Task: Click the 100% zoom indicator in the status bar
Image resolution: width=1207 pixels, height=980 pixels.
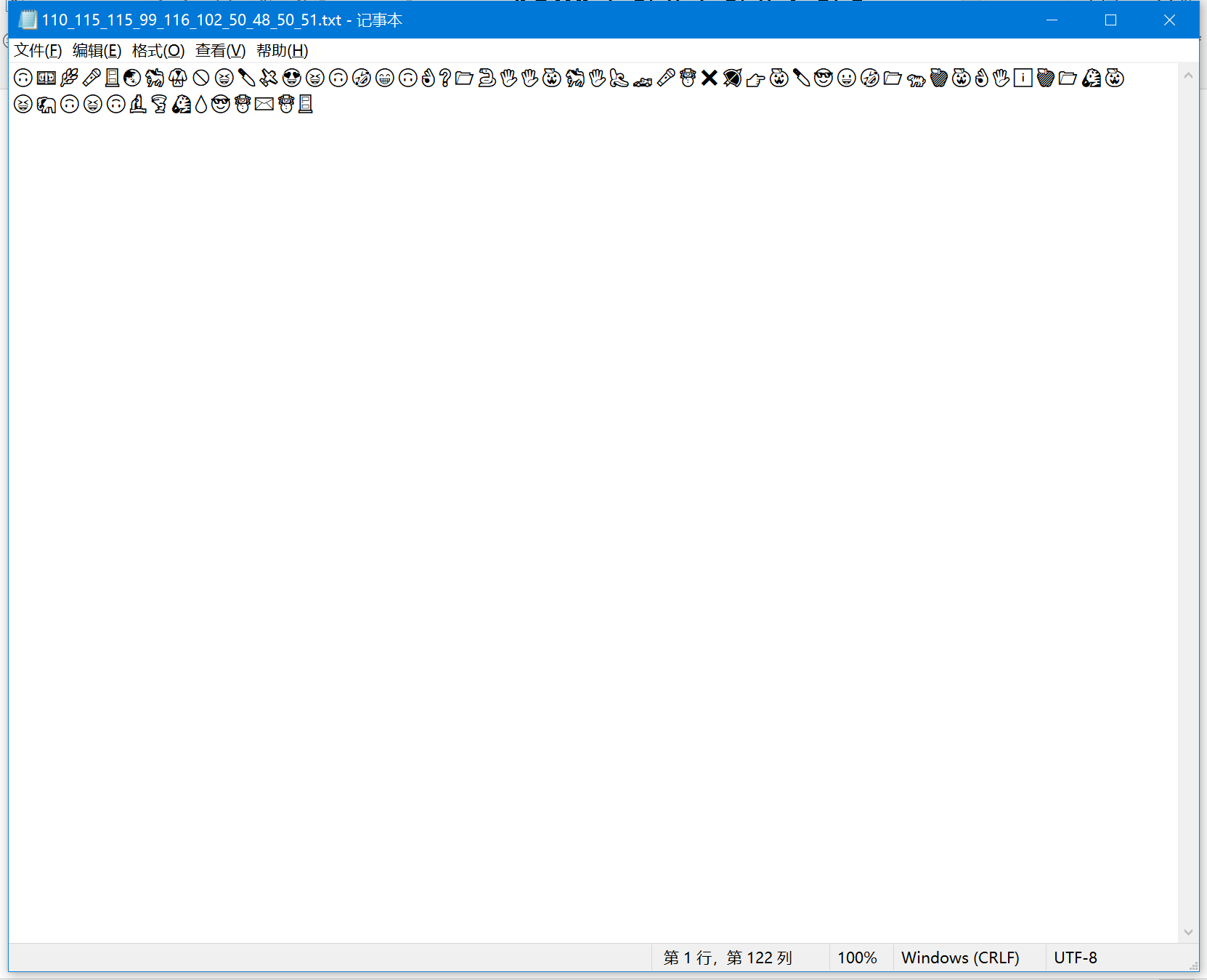Action: (858, 957)
